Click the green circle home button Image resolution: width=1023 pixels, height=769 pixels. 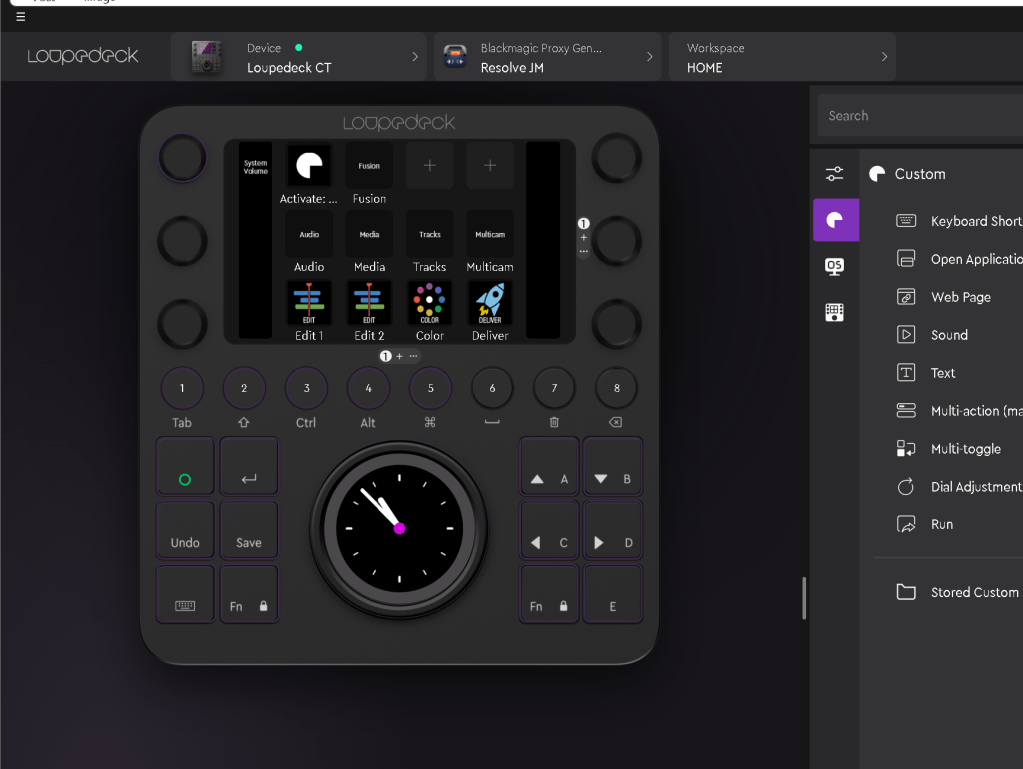[x=185, y=466]
